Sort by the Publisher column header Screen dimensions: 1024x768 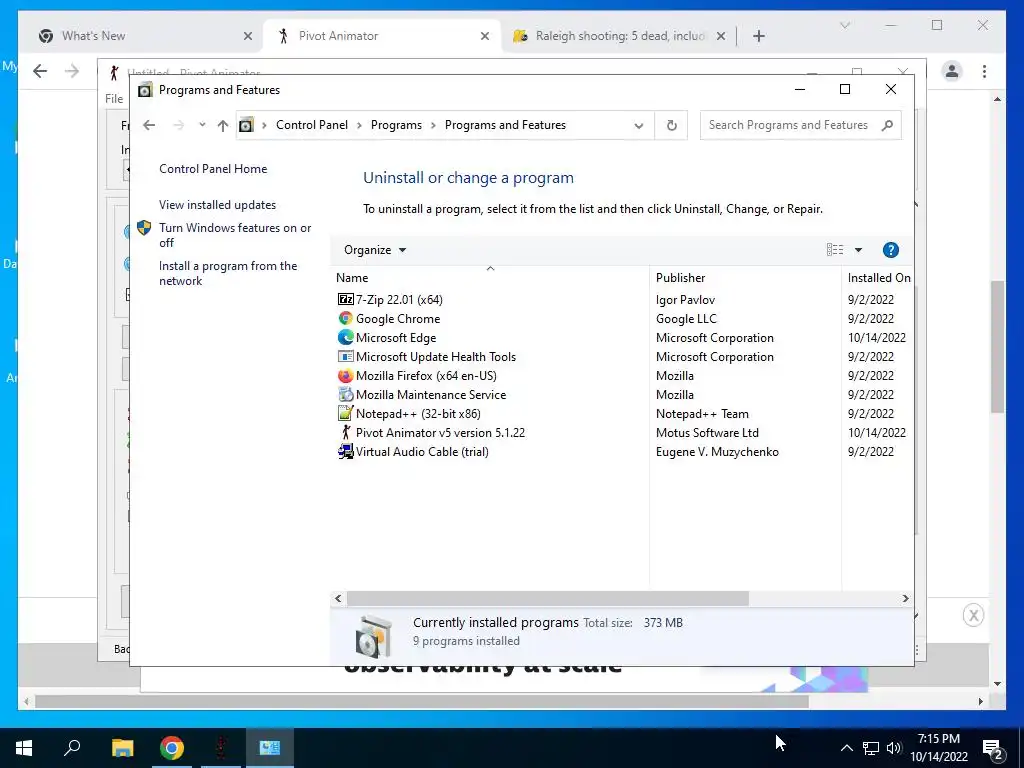point(744,278)
